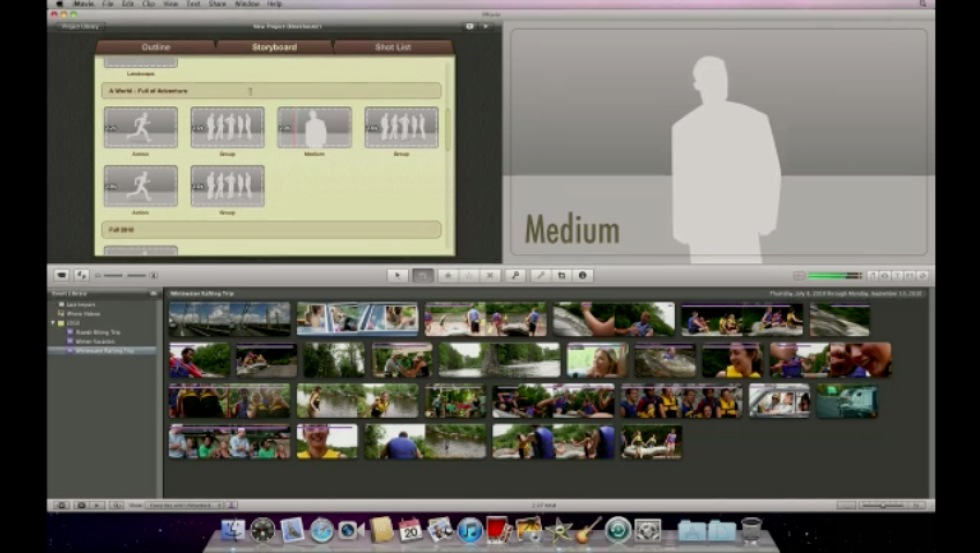Reject selection using the X icon
The image size is (980, 553).
491,275
